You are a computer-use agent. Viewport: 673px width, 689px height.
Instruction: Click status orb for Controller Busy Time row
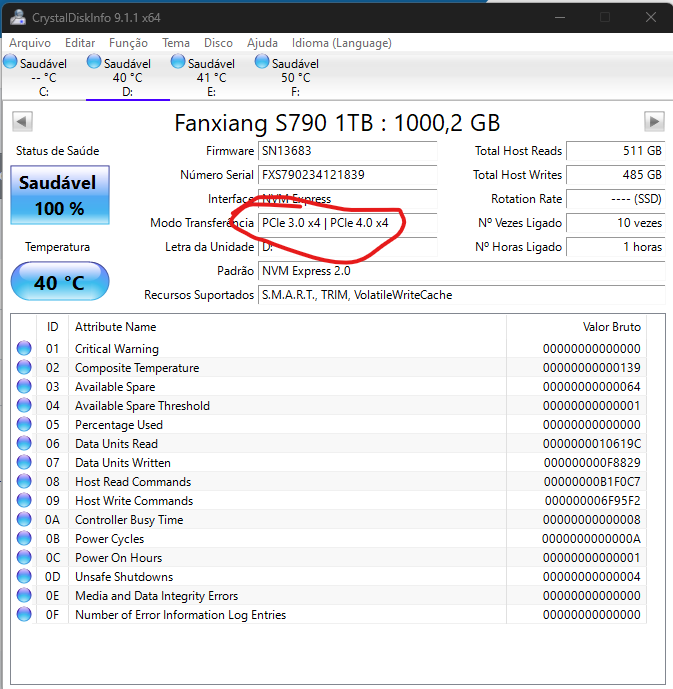[24, 519]
